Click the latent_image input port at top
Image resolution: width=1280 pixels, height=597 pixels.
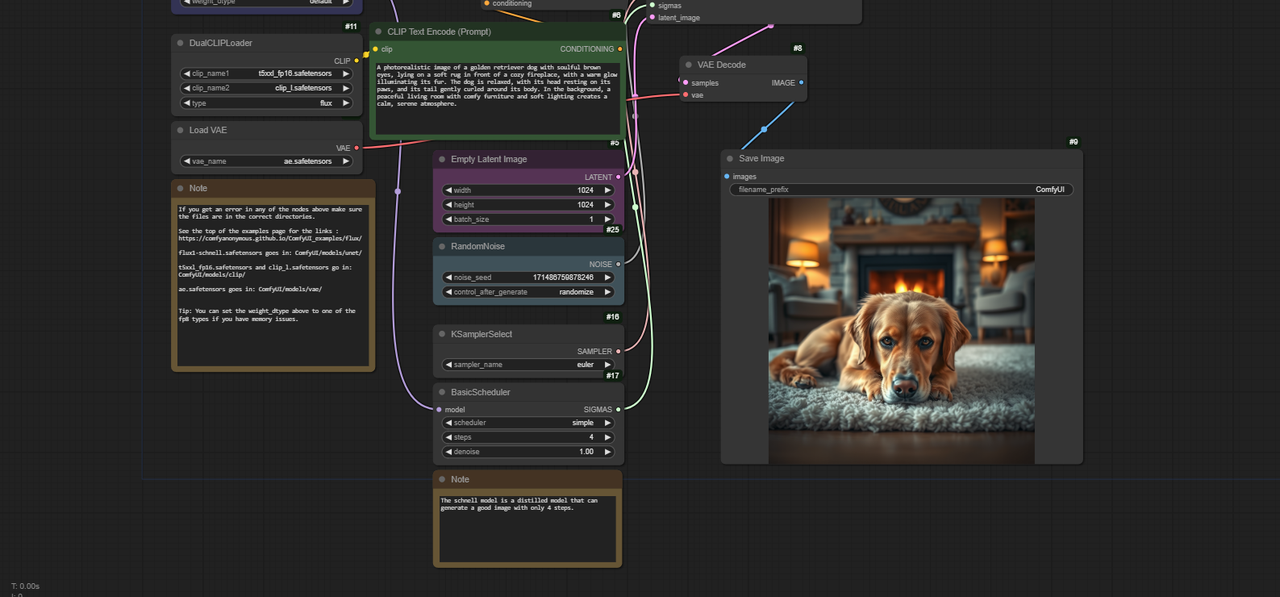click(652, 17)
